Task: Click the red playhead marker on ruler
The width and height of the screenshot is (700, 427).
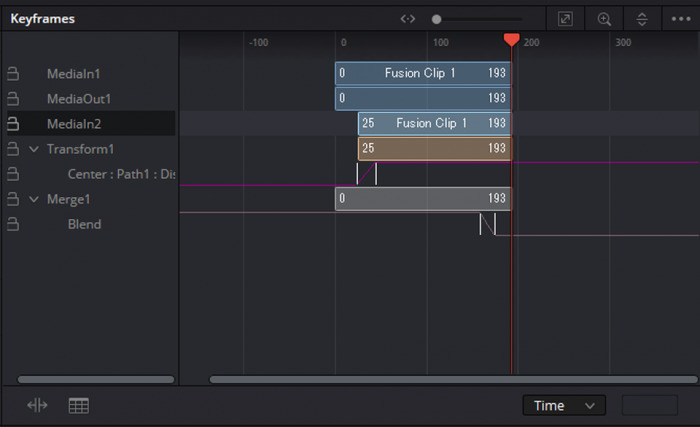Action: [x=511, y=40]
